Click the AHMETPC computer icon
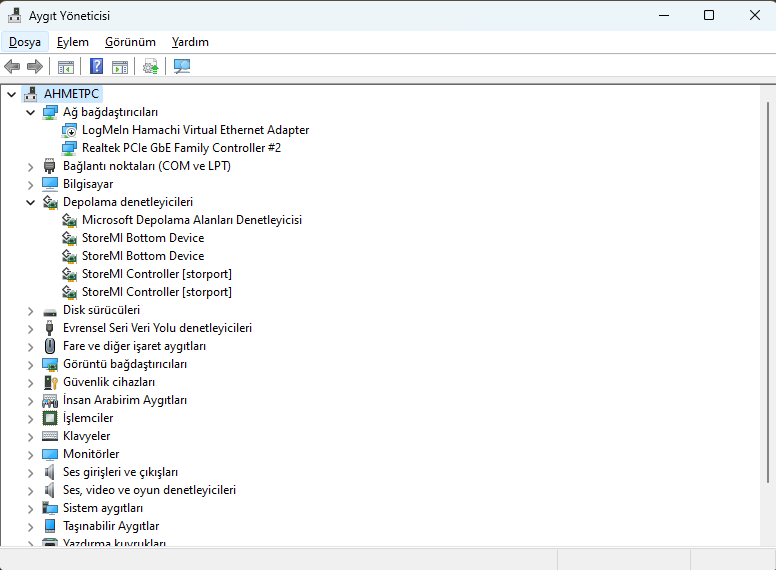Image resolution: width=776 pixels, height=570 pixels. 31,94
